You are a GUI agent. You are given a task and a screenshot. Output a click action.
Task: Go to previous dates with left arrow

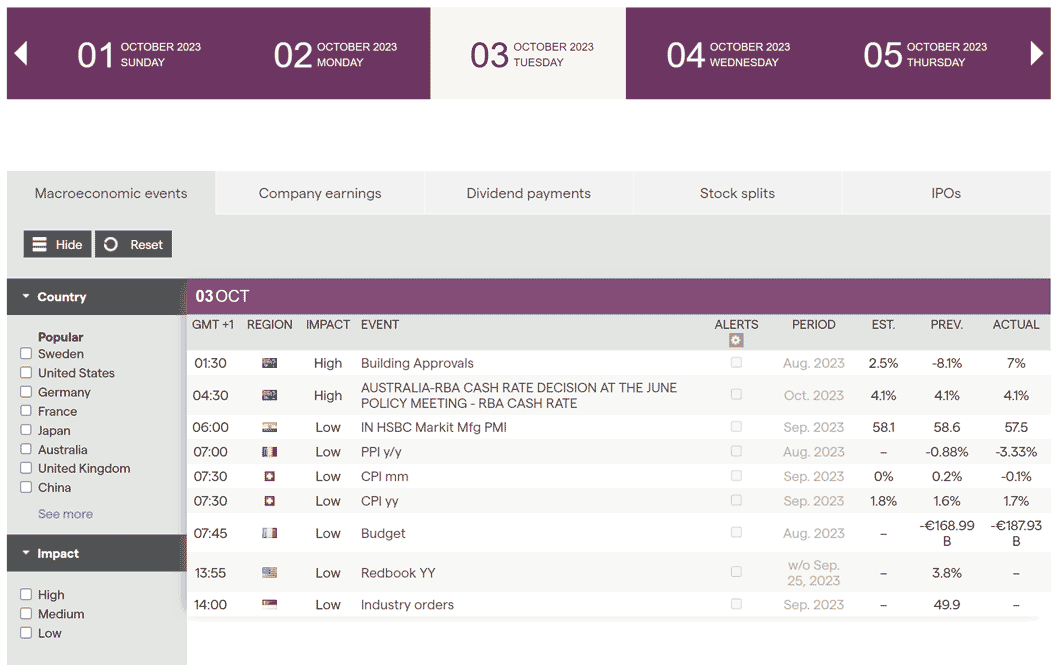tap(21, 53)
